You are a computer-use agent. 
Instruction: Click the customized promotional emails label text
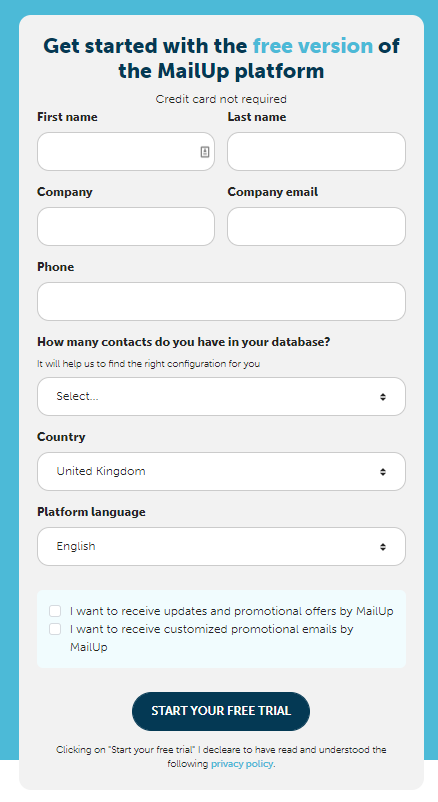212,638
